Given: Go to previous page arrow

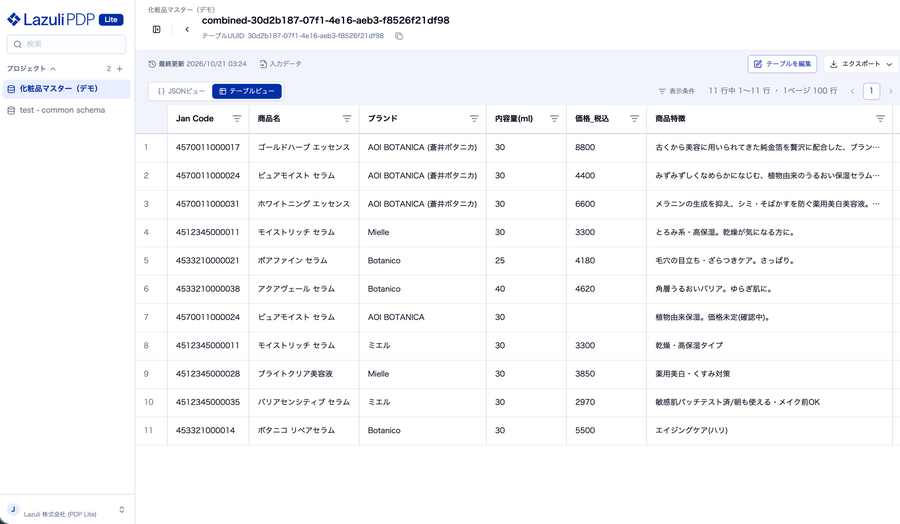Looking at the screenshot, I should (x=852, y=91).
